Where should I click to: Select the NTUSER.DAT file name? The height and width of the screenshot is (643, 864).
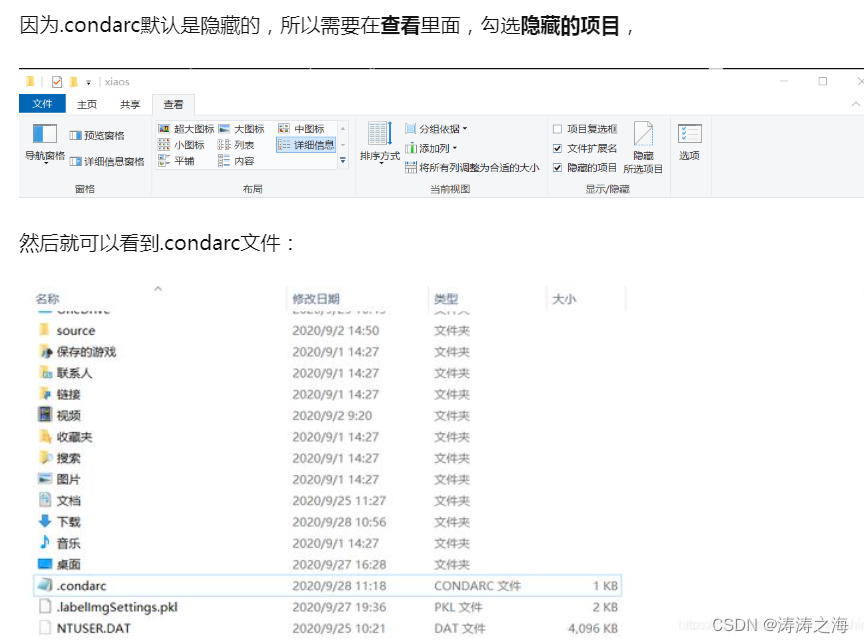[x=94, y=628]
